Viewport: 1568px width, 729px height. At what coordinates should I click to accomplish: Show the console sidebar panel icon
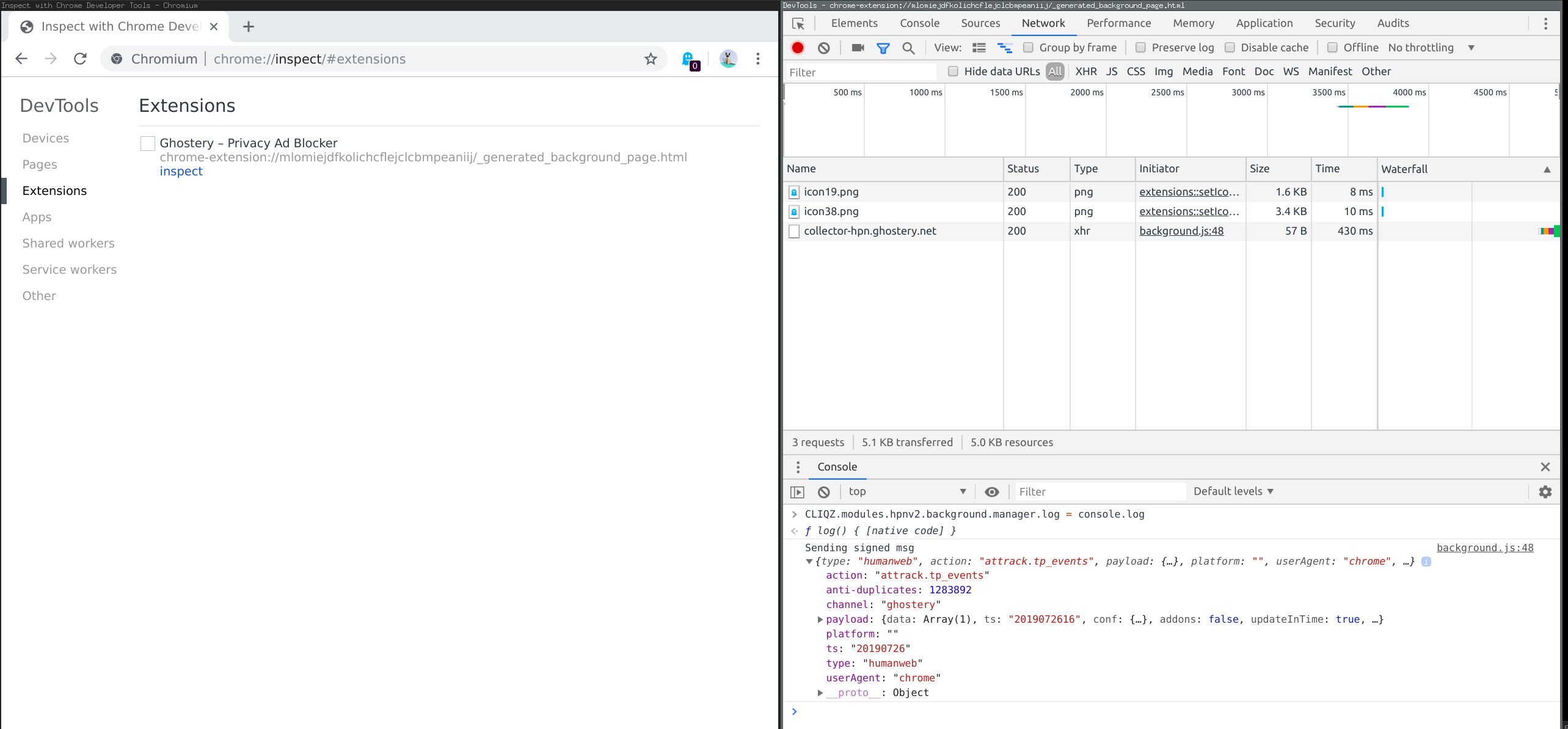797,492
